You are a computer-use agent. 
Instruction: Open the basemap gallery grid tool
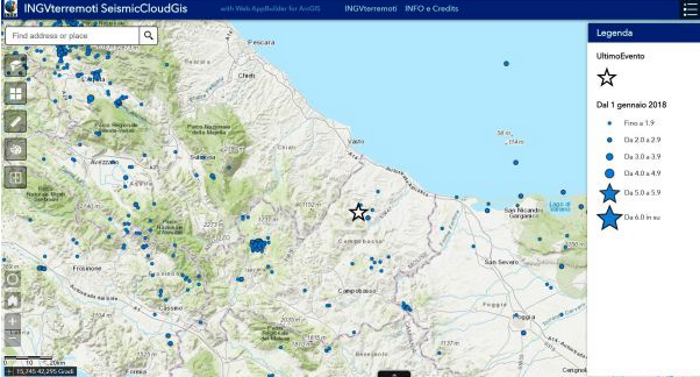coord(16,94)
